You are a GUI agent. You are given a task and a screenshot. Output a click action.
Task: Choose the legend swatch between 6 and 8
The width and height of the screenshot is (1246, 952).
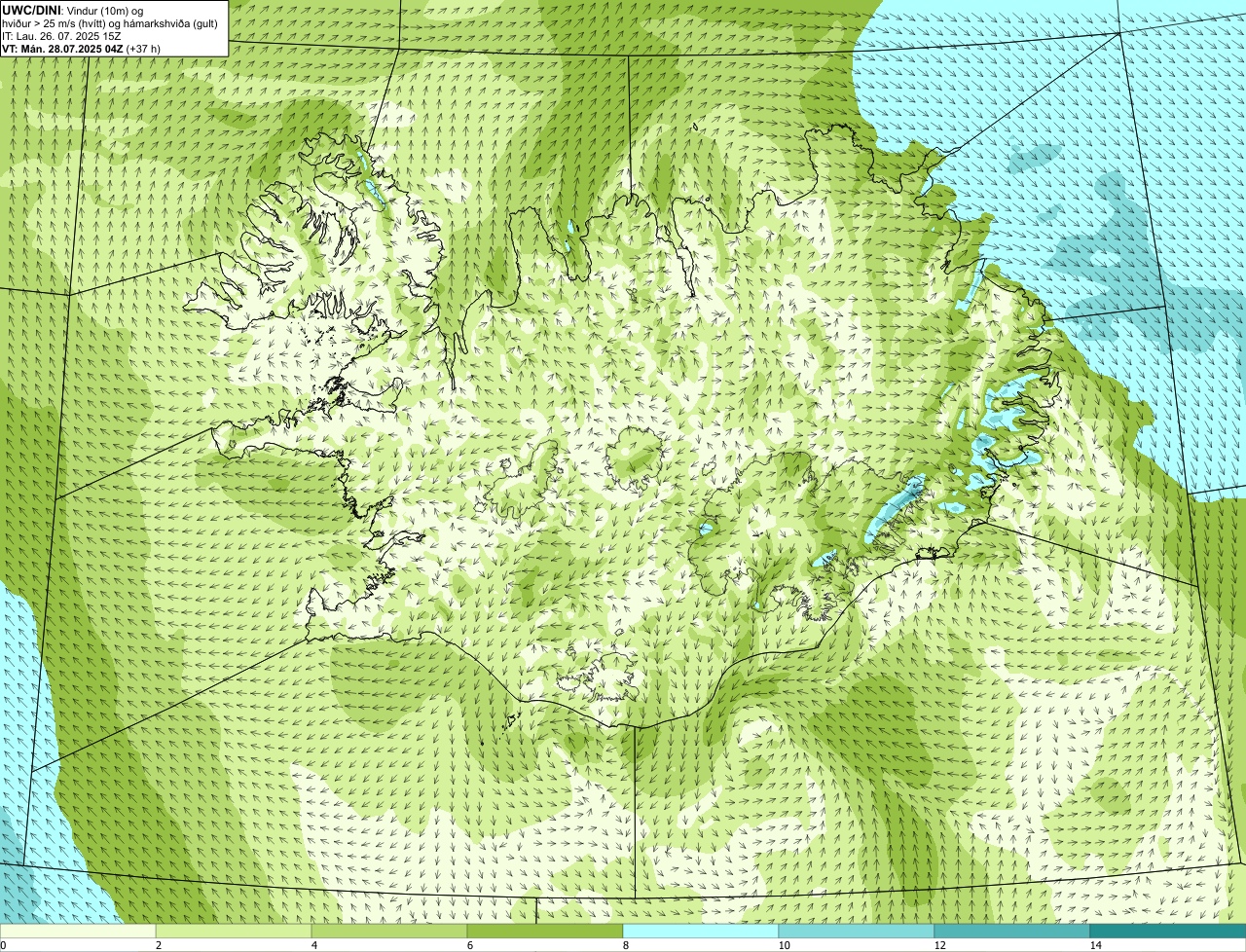click(x=545, y=931)
